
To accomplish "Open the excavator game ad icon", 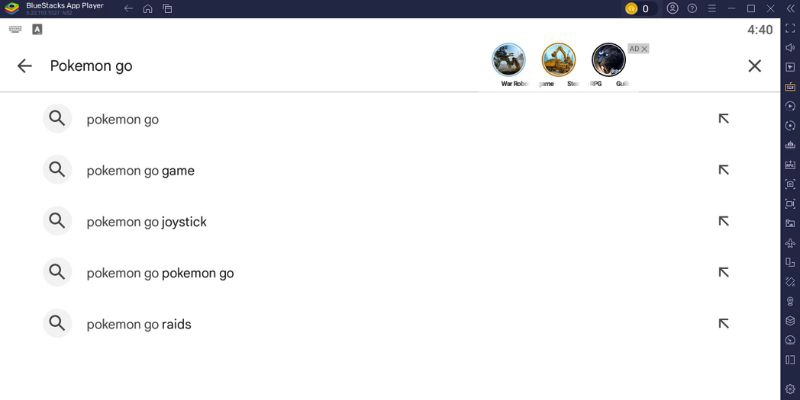I will coord(559,60).
